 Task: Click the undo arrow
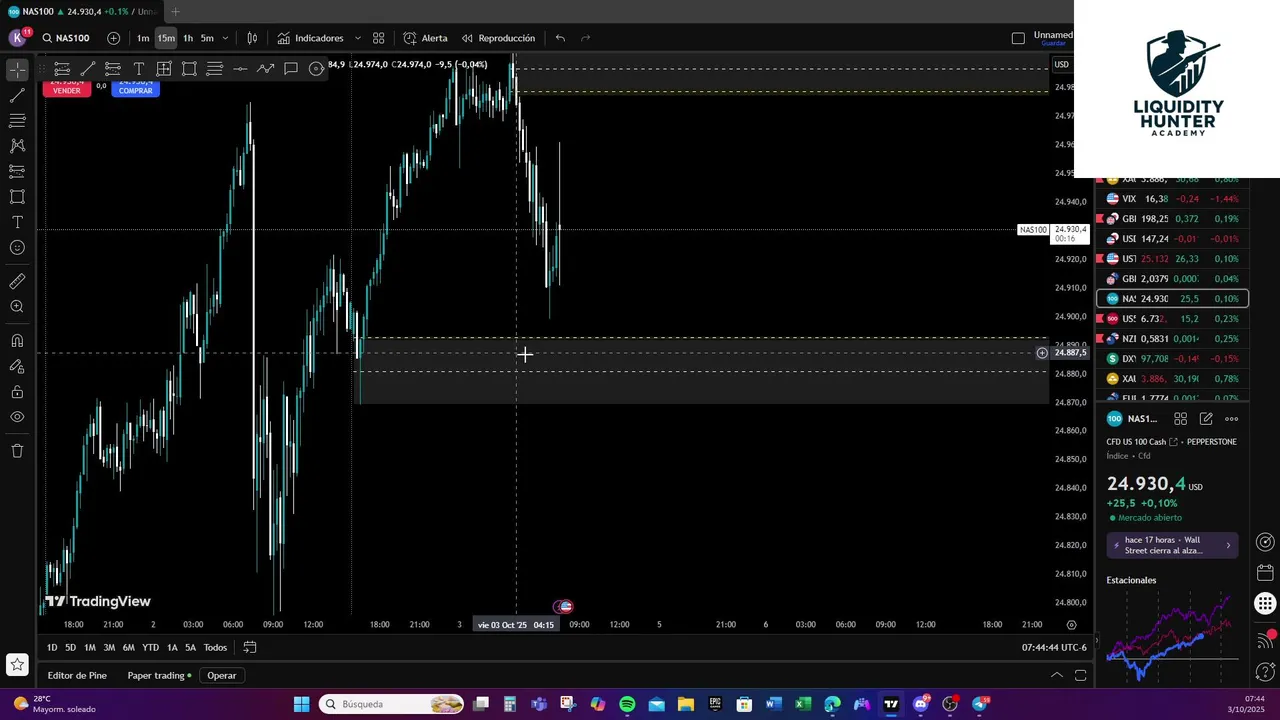[560, 38]
